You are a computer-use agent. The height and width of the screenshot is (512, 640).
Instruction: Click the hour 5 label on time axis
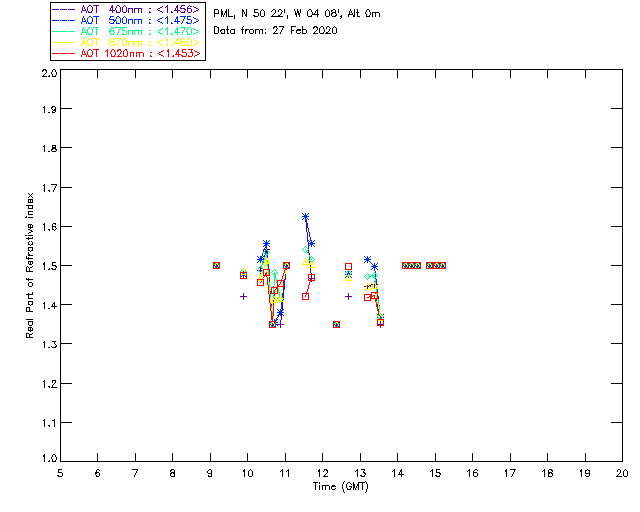60,473
